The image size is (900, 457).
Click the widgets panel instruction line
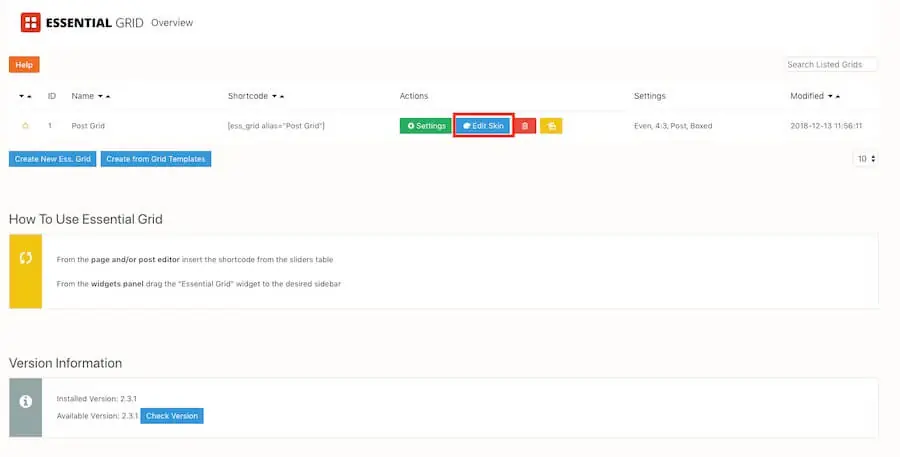(x=199, y=284)
